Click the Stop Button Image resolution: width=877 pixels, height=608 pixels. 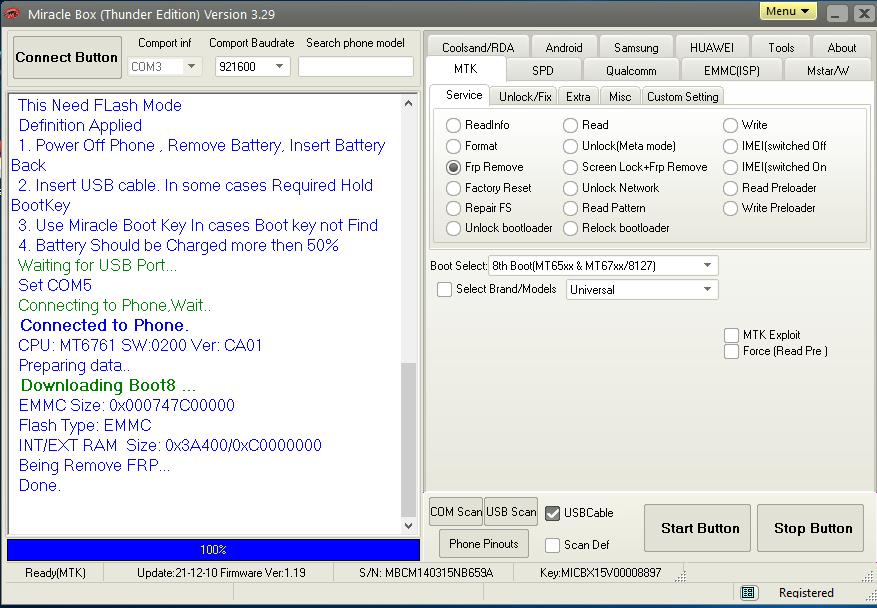click(x=810, y=528)
